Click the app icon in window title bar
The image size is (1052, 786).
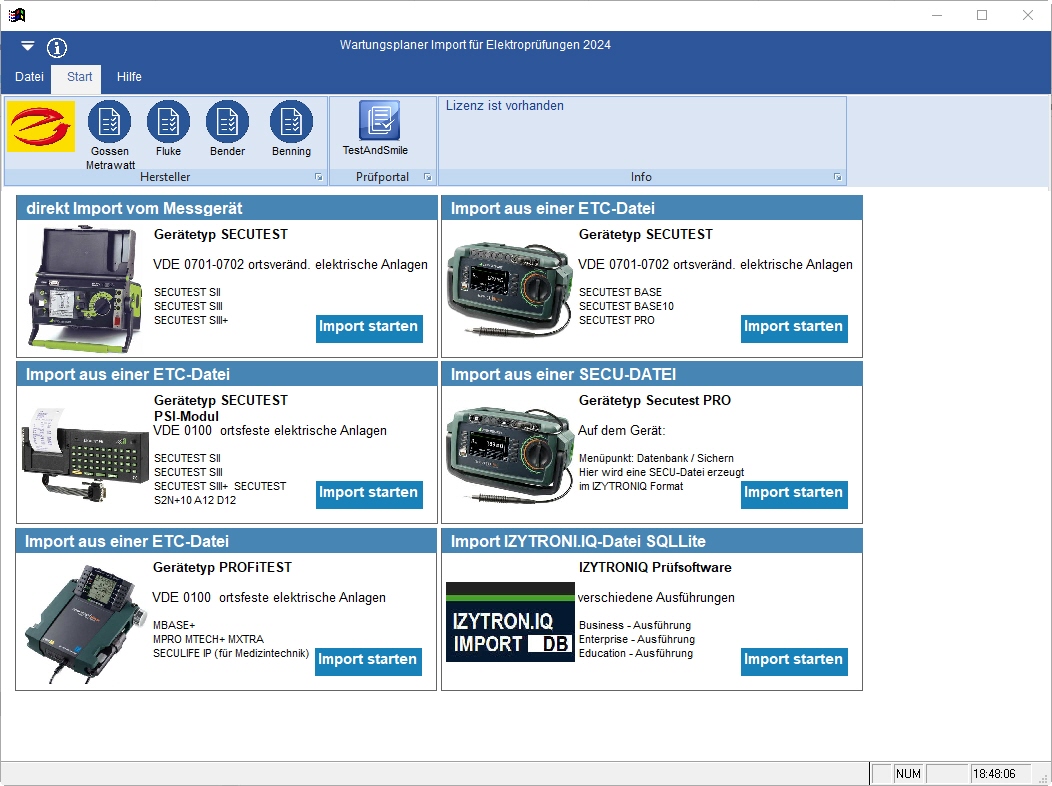click(16, 15)
